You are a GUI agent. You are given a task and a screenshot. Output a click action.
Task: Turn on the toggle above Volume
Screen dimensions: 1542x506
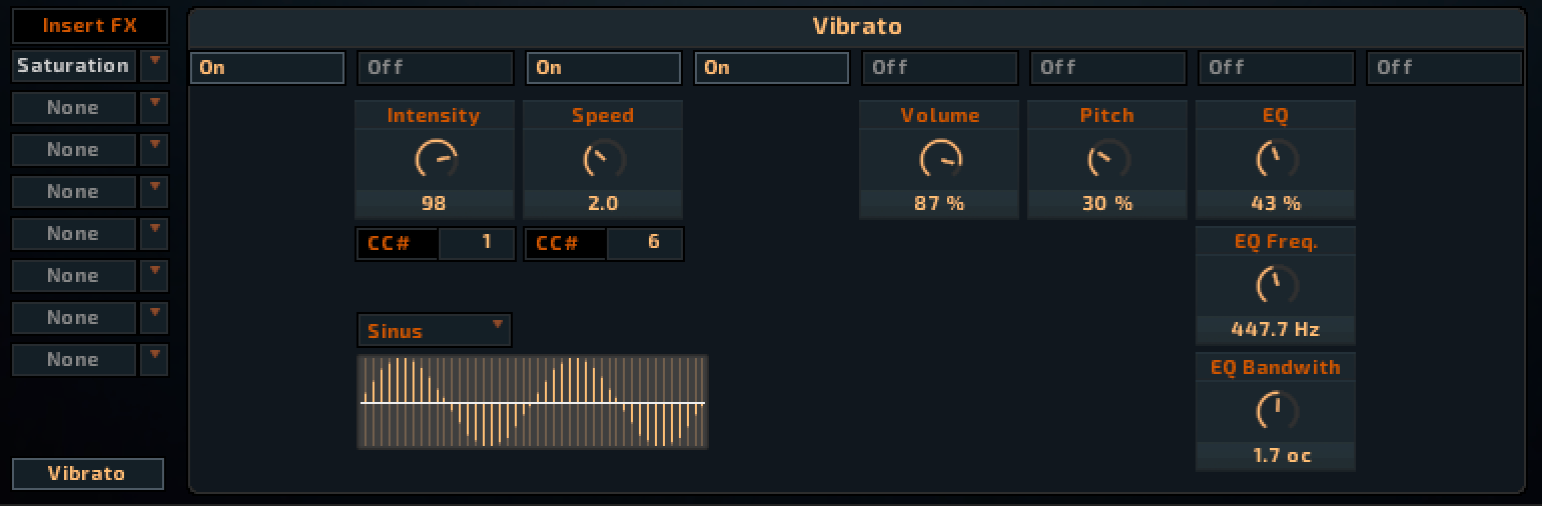[x=939, y=67]
